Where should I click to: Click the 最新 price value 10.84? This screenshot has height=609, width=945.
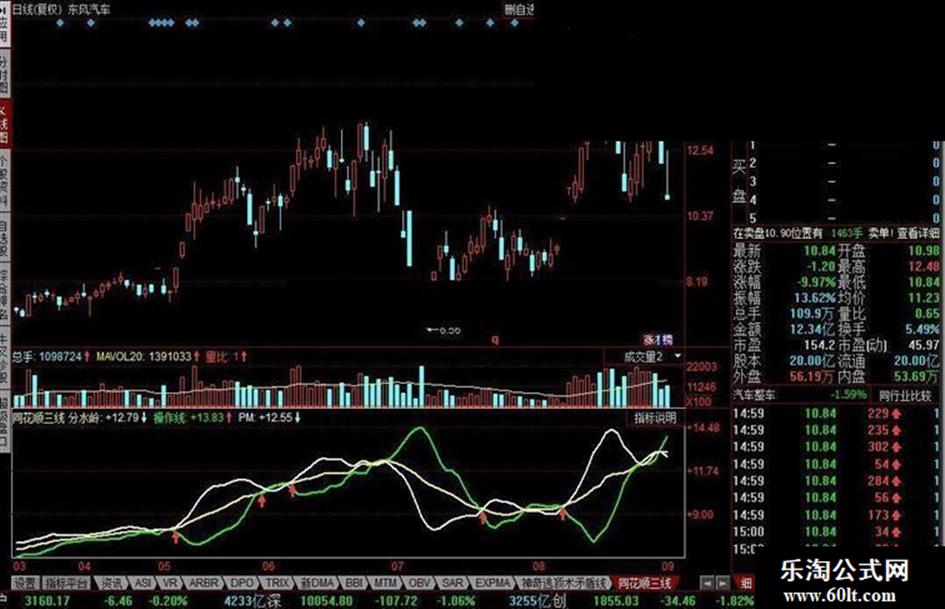(x=820, y=250)
